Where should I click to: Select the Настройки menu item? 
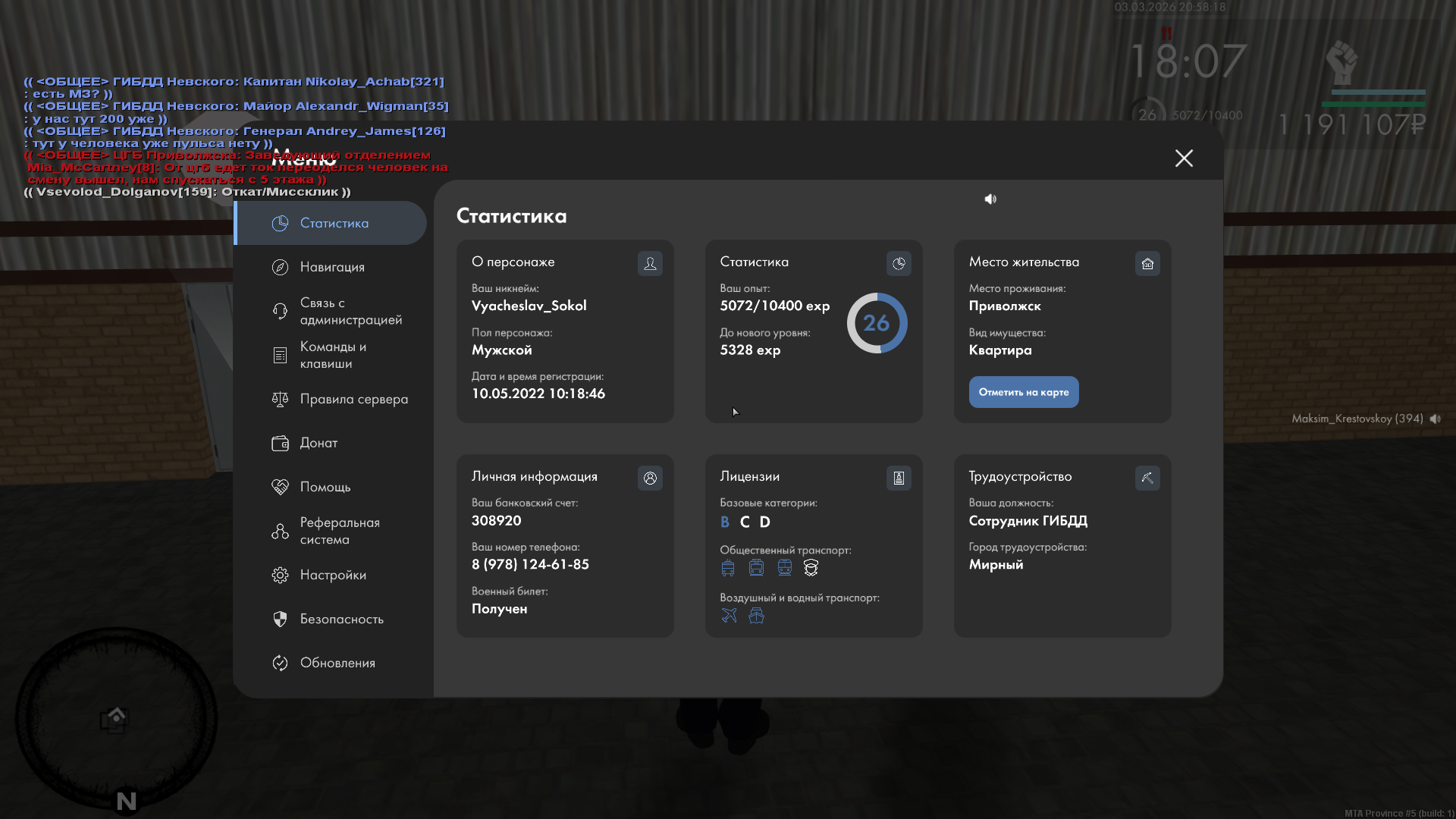click(331, 575)
